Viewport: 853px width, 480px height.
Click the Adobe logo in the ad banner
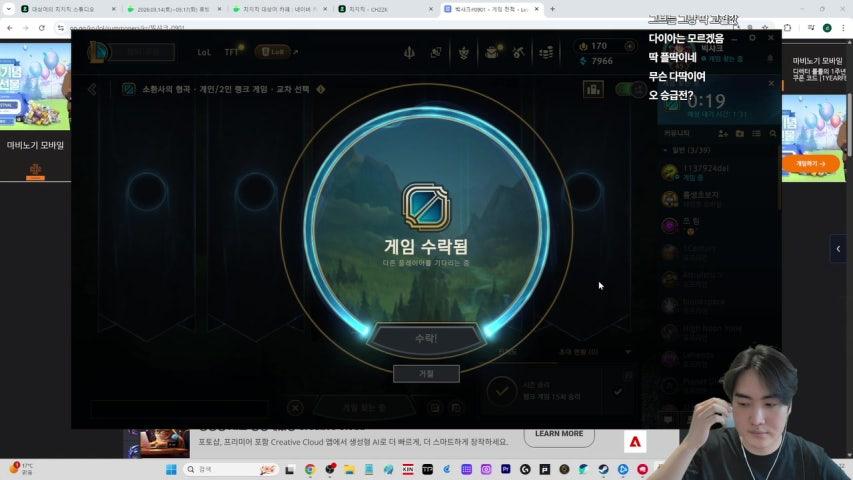(635, 442)
